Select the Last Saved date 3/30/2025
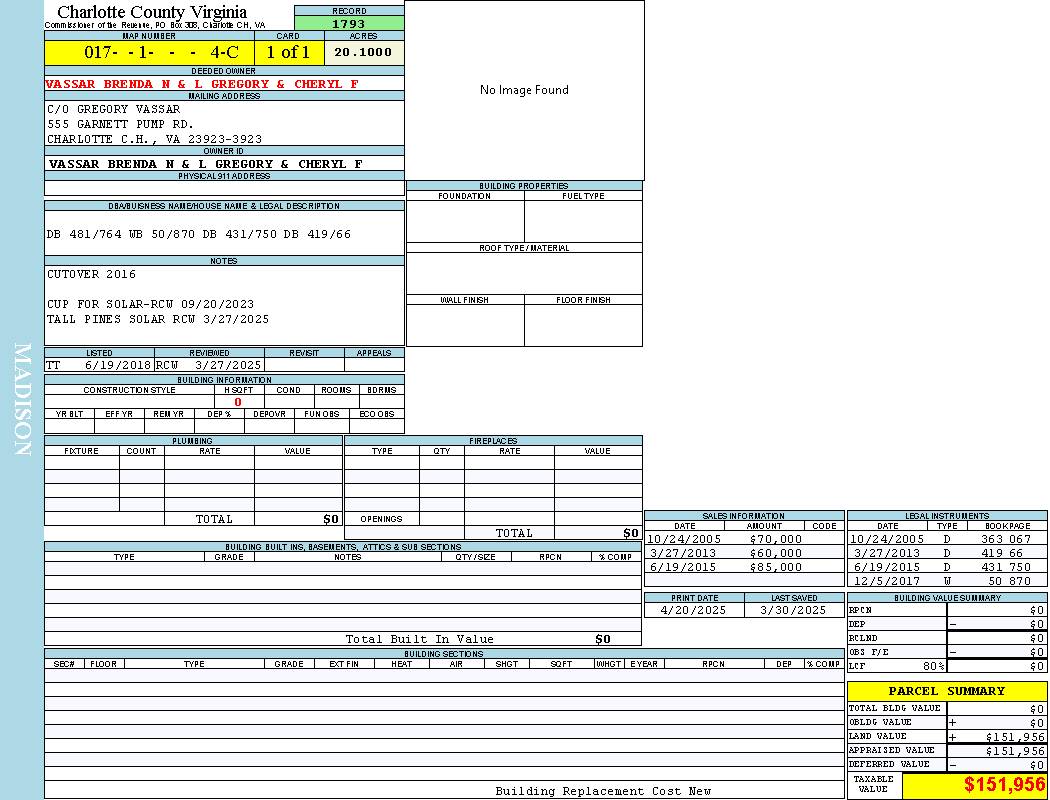This screenshot has width=1050, height=800. click(793, 610)
